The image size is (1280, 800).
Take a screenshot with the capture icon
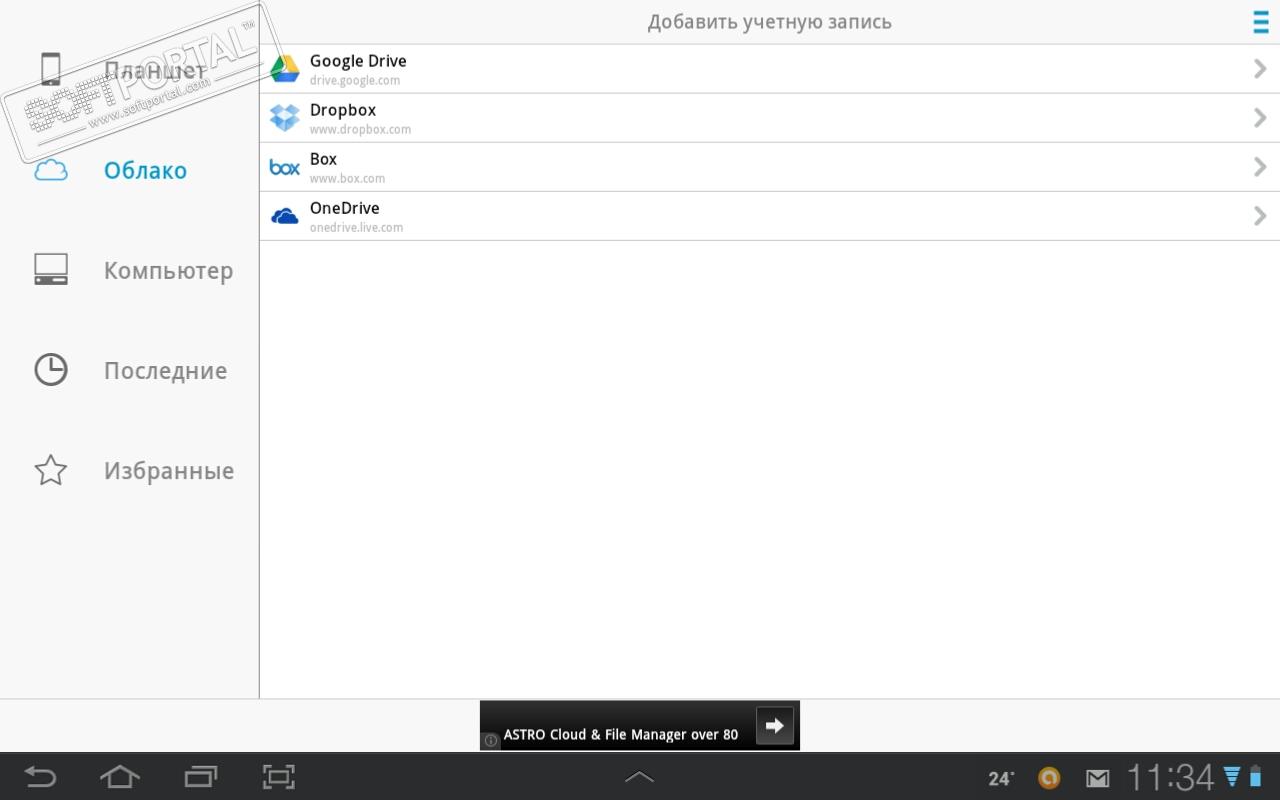[279, 777]
